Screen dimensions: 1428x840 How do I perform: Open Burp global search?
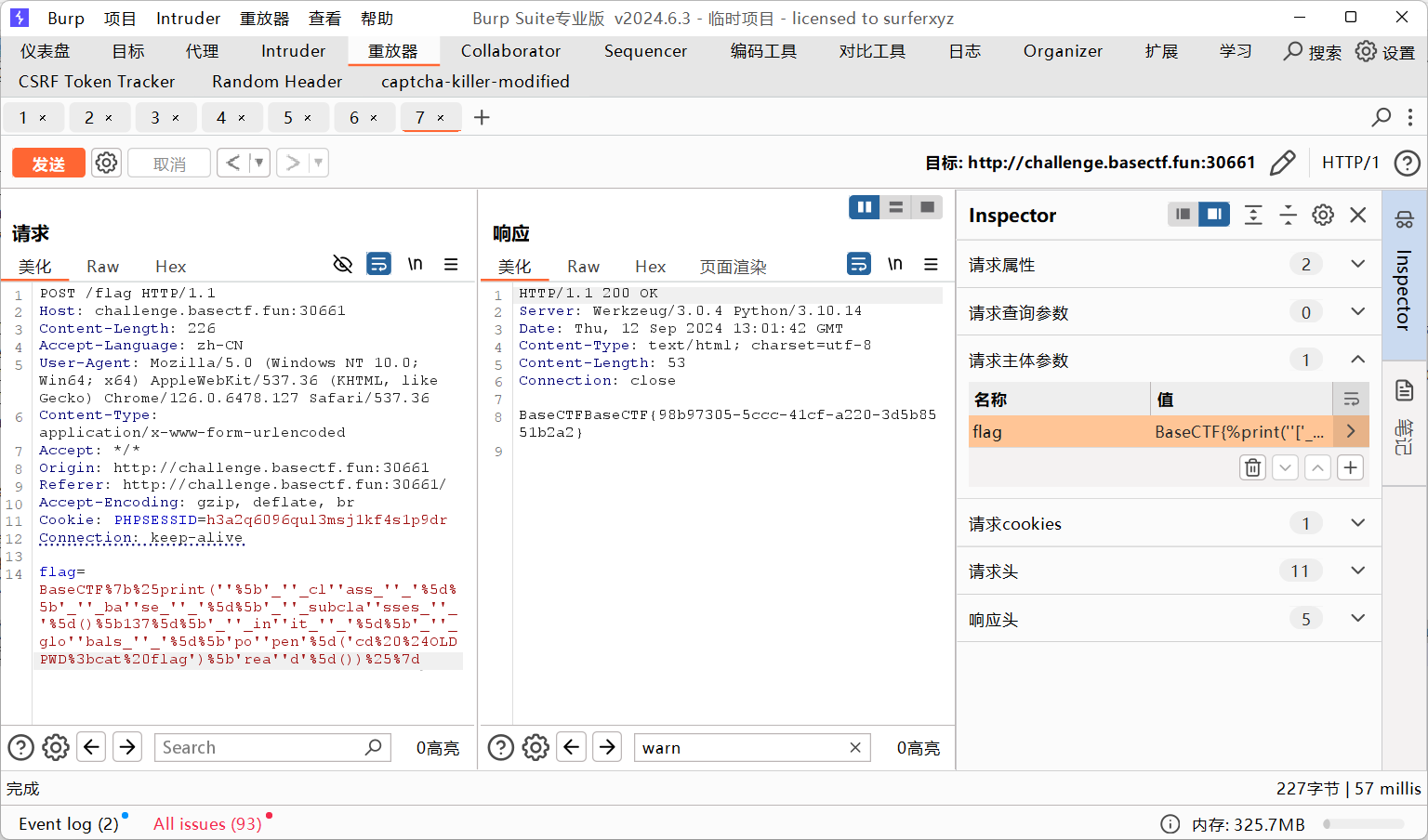tap(1312, 52)
